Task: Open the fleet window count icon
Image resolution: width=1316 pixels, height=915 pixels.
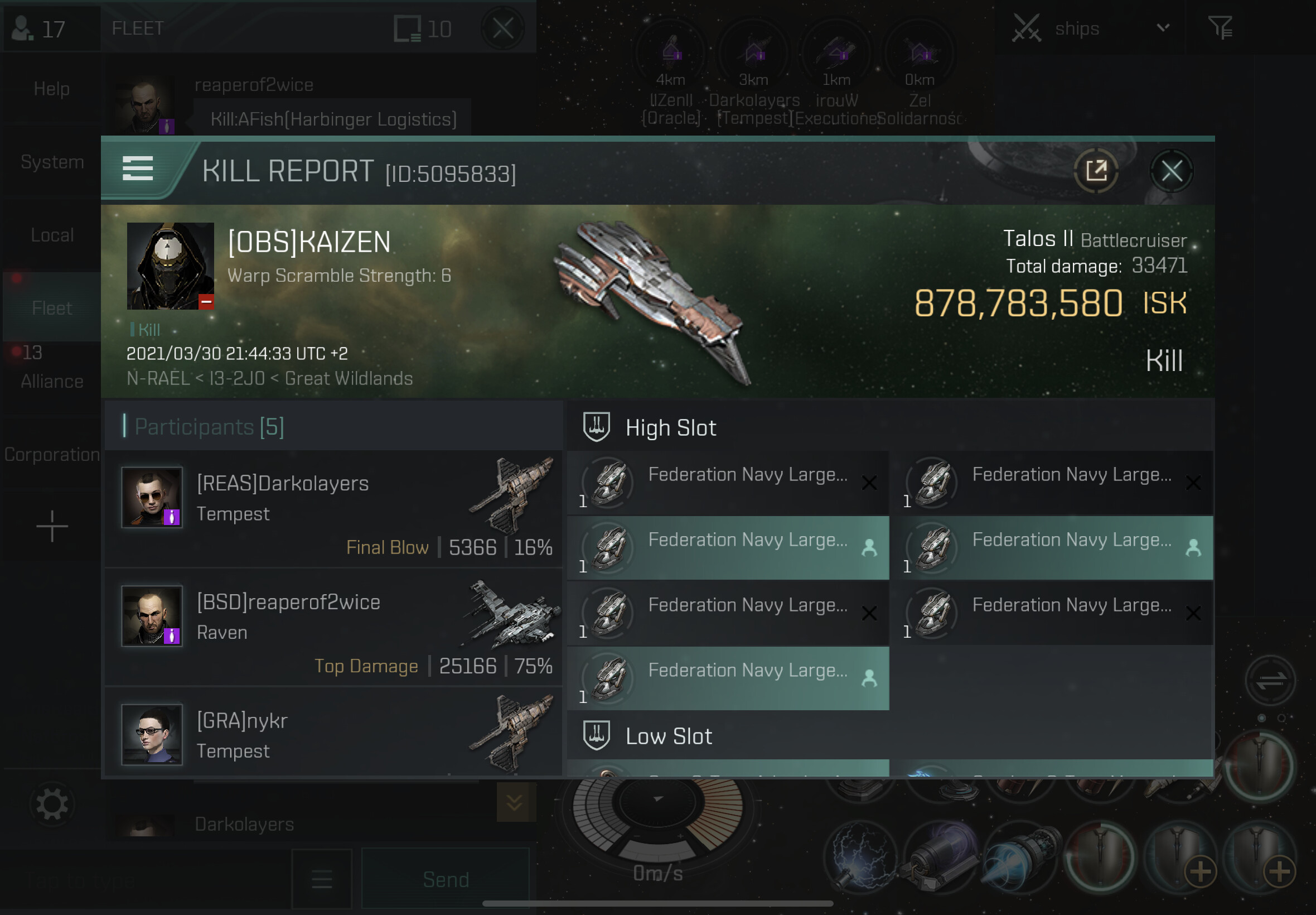Action: [x=423, y=28]
